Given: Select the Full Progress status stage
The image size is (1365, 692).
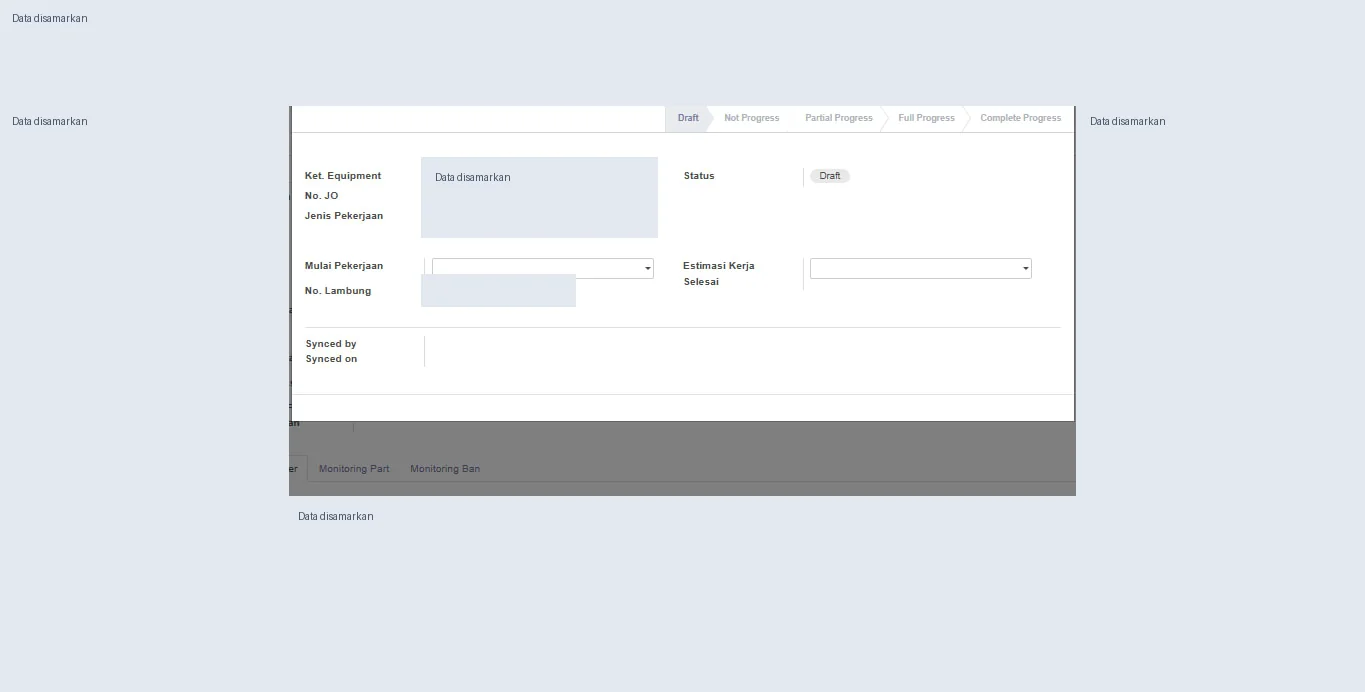Looking at the screenshot, I should (926, 118).
